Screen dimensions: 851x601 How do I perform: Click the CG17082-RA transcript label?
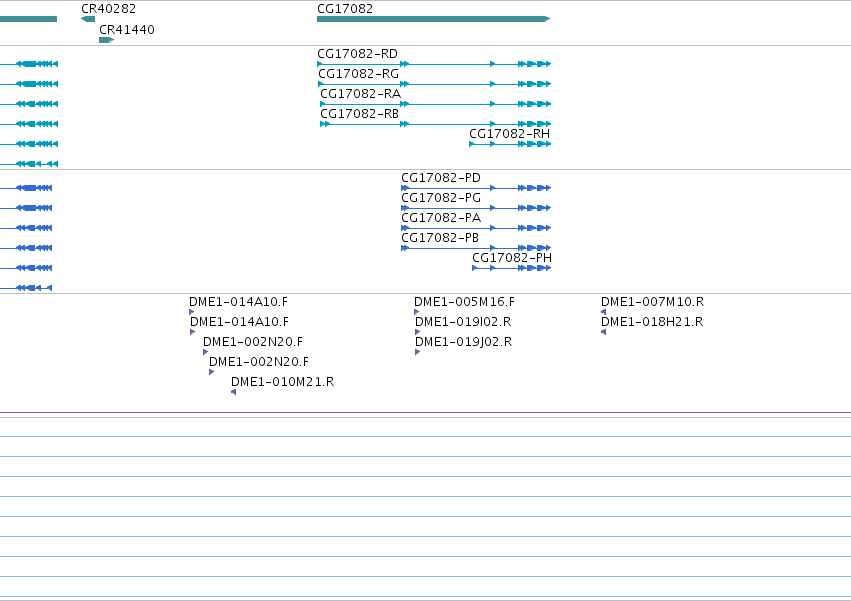pos(360,94)
